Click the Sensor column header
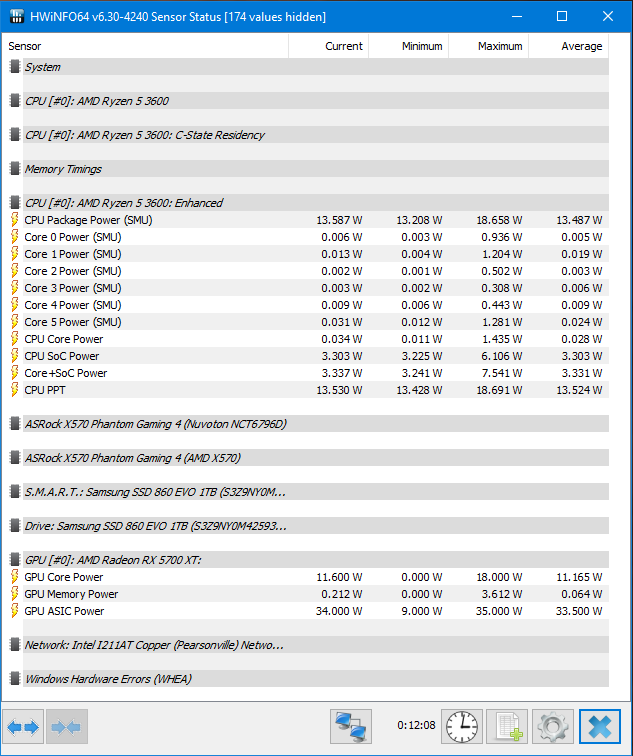633x756 pixels. [145, 46]
